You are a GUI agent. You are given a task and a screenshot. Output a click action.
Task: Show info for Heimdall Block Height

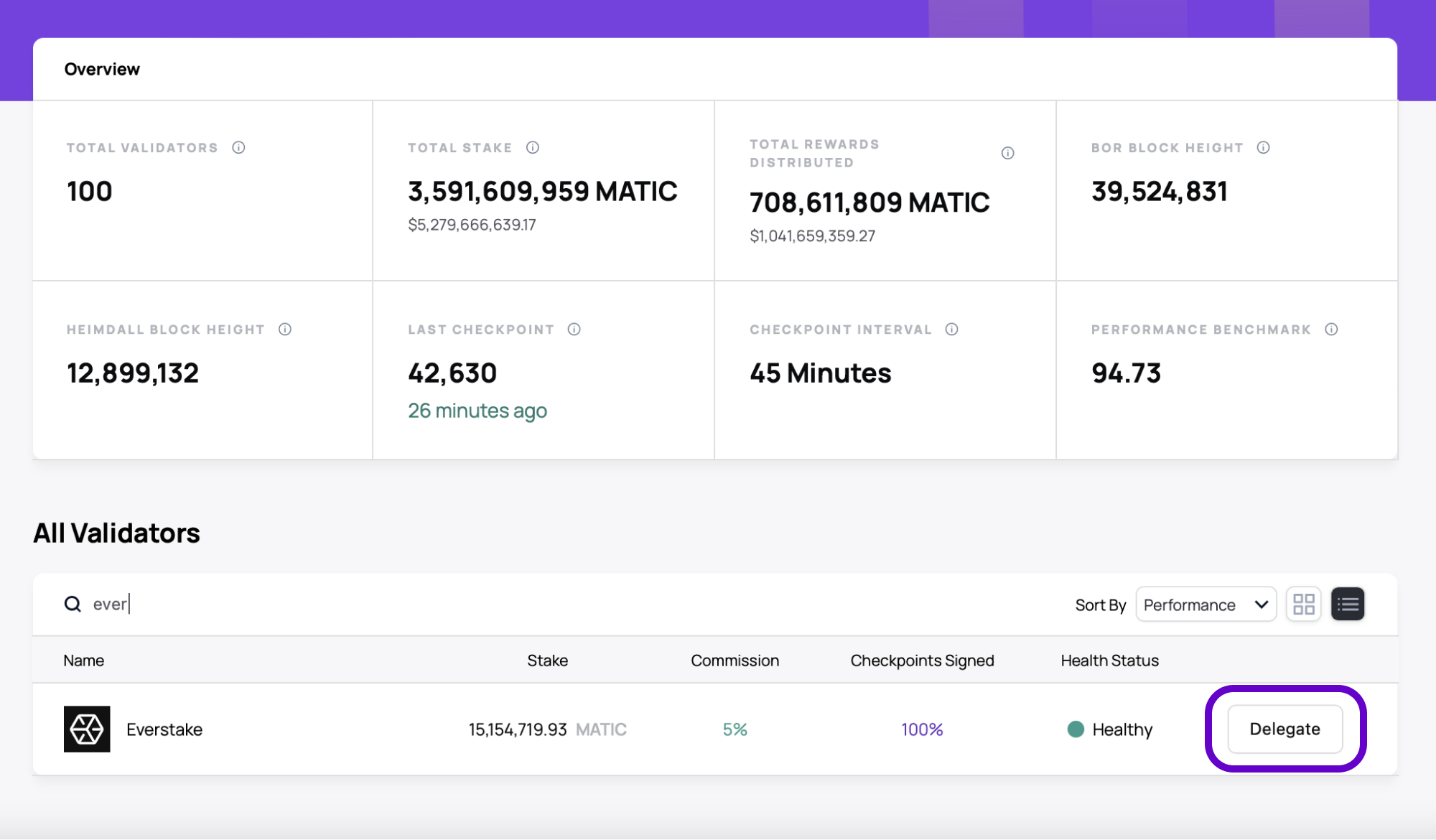click(285, 329)
